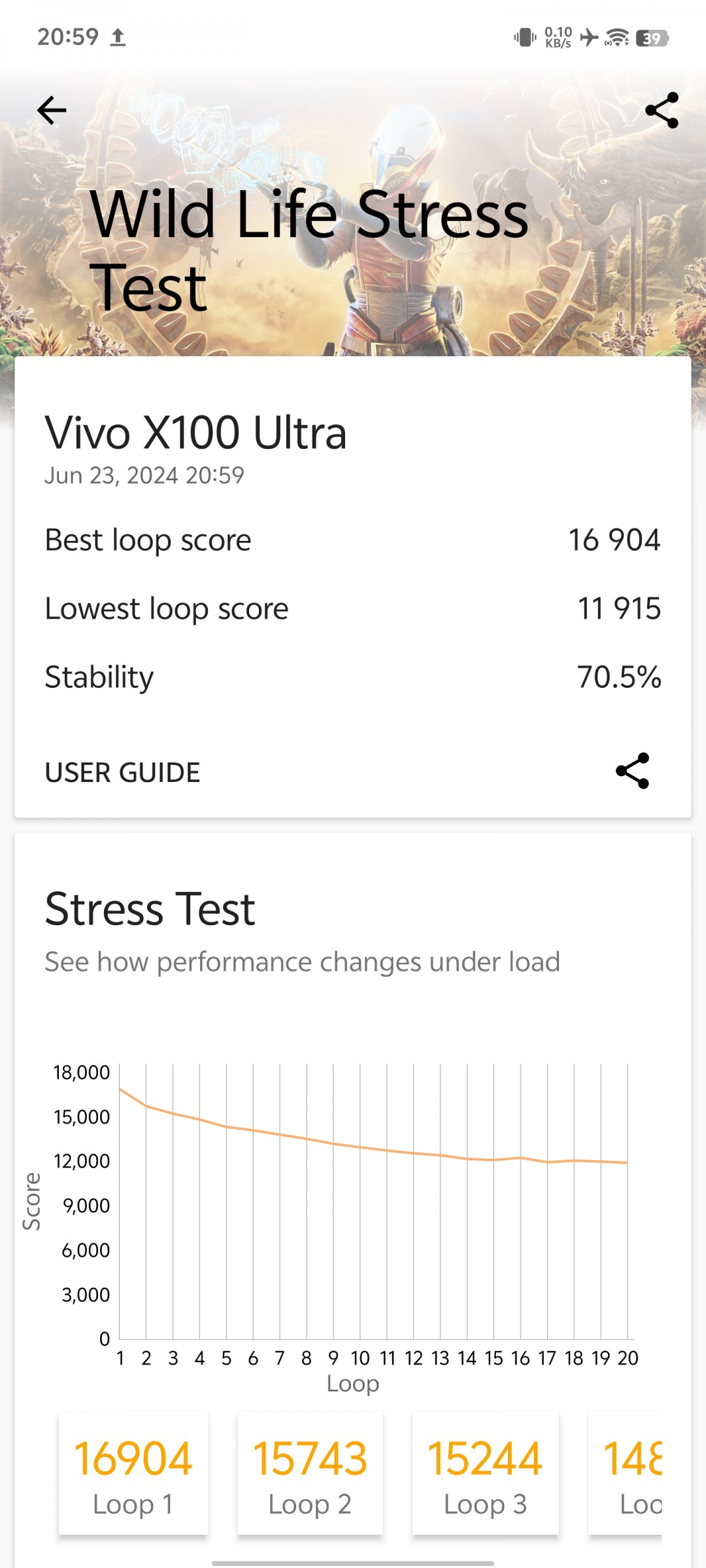
Task: Select the Loop 1 score card
Action: pyautogui.click(x=133, y=1473)
